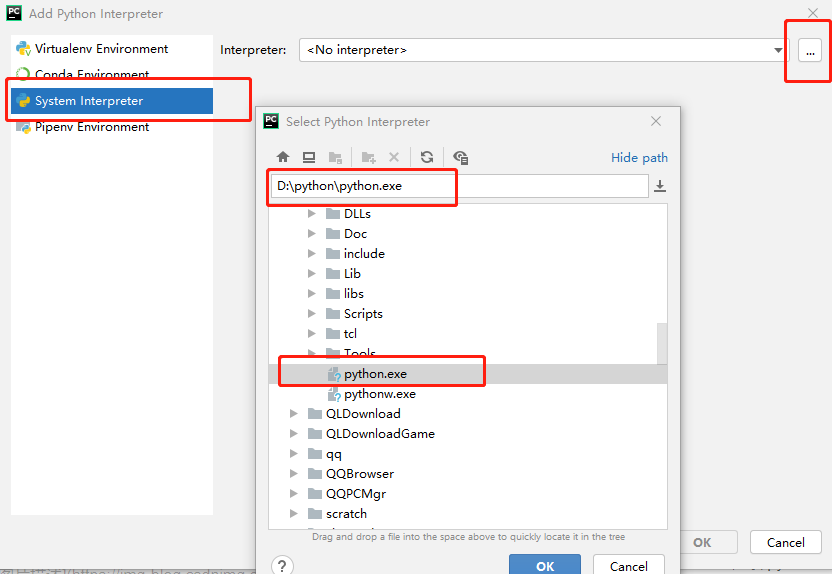Click the pythonw.exe file icon
This screenshot has height=574, width=832.
334,394
